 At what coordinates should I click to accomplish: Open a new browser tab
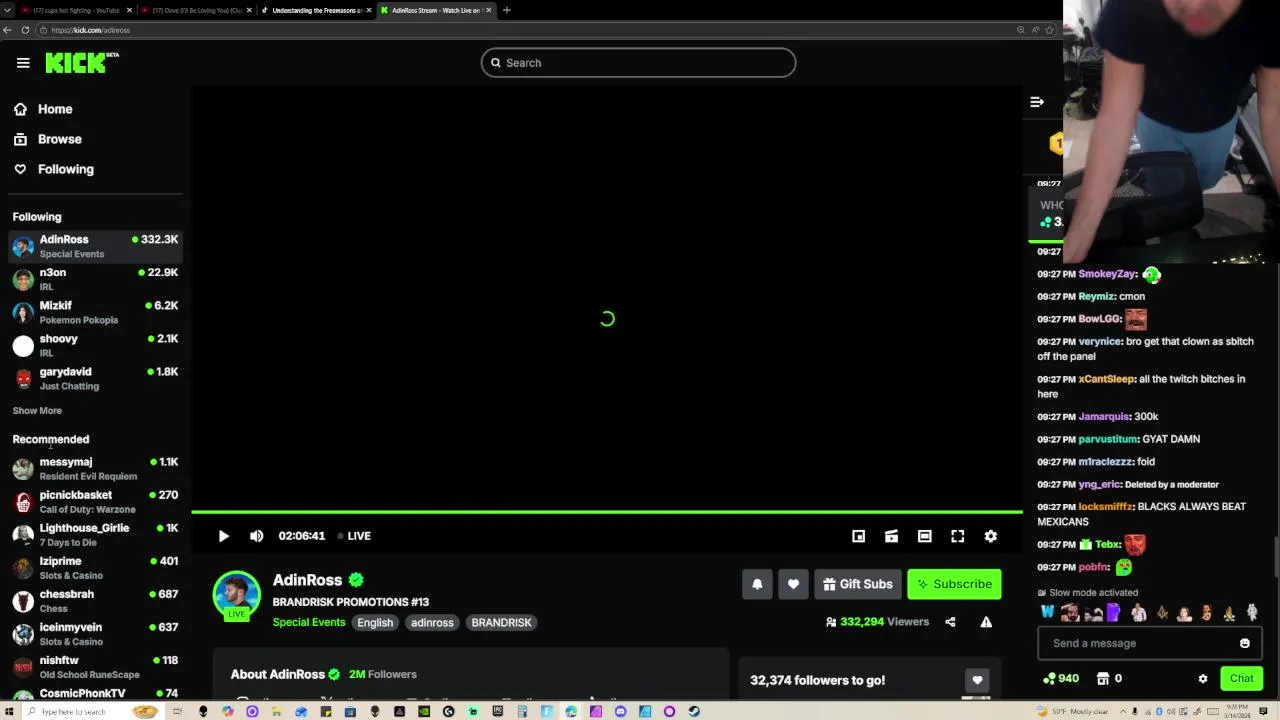click(x=507, y=10)
